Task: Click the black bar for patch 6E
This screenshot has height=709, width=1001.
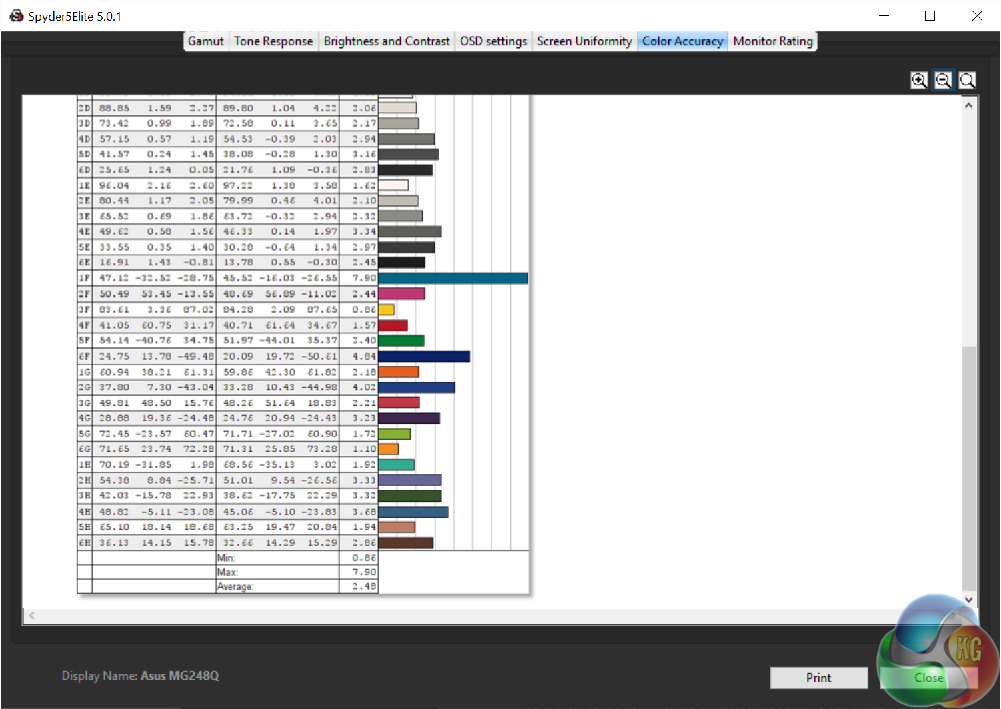Action: (402, 262)
